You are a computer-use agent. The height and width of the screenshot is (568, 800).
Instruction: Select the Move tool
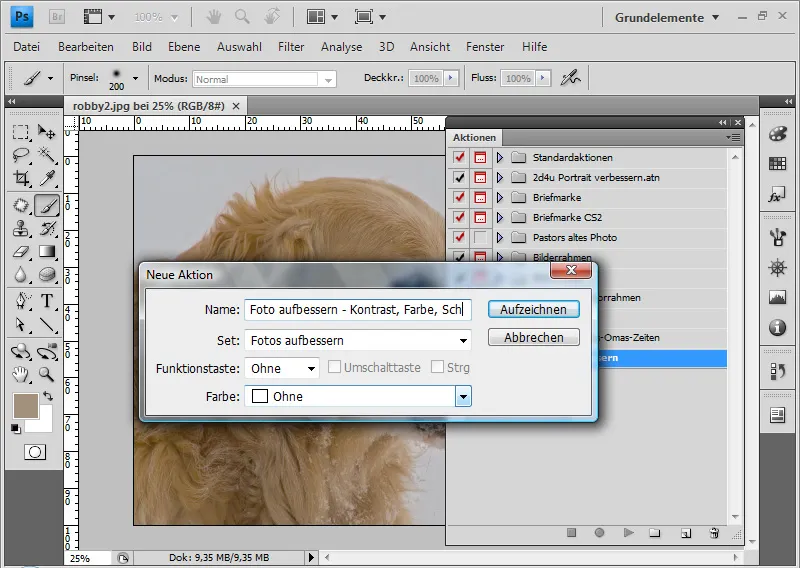47,133
